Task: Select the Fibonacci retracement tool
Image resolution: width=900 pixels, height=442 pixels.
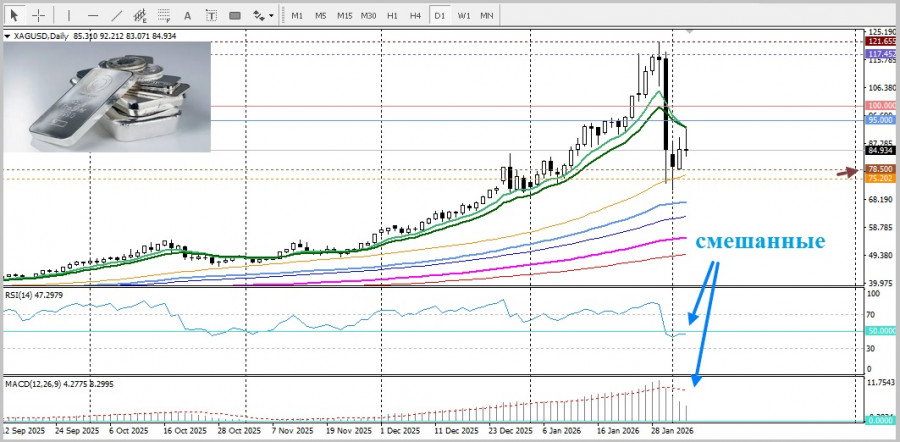Action: pyautogui.click(x=164, y=15)
